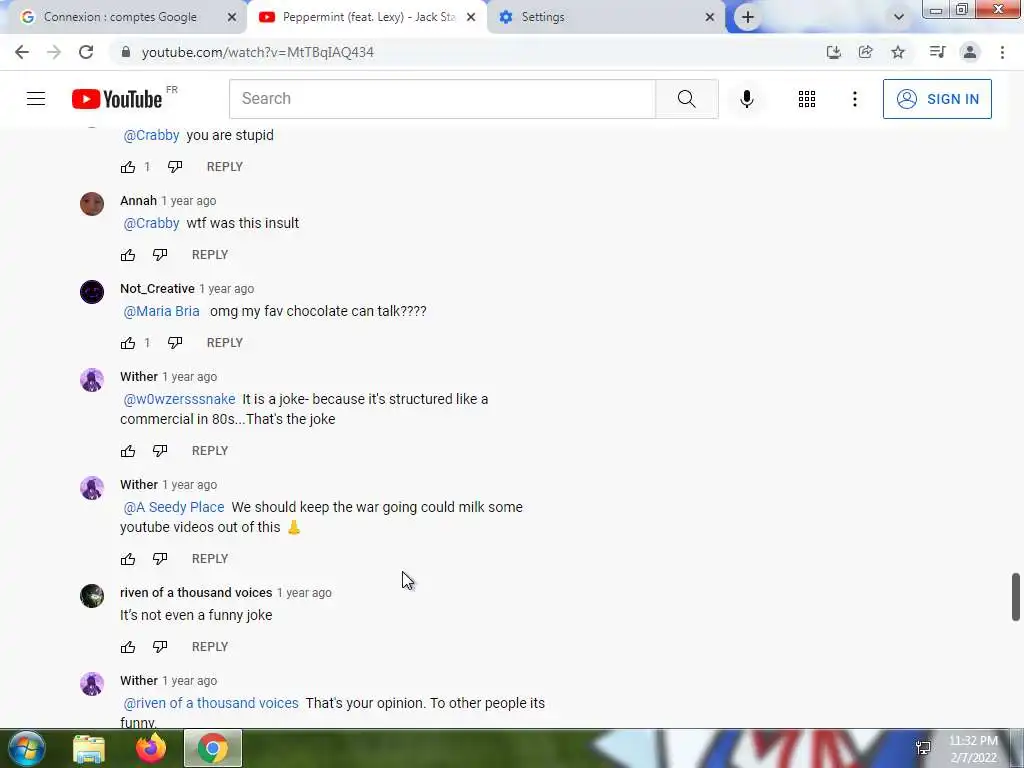Activate voice search microphone icon
This screenshot has height=768, width=1024.
746,99
